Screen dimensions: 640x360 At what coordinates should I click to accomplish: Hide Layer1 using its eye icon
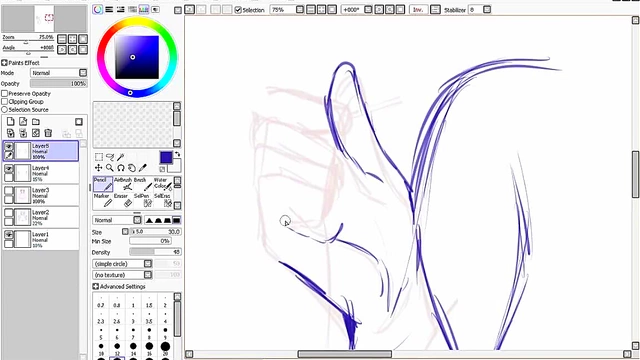[x=9, y=235]
